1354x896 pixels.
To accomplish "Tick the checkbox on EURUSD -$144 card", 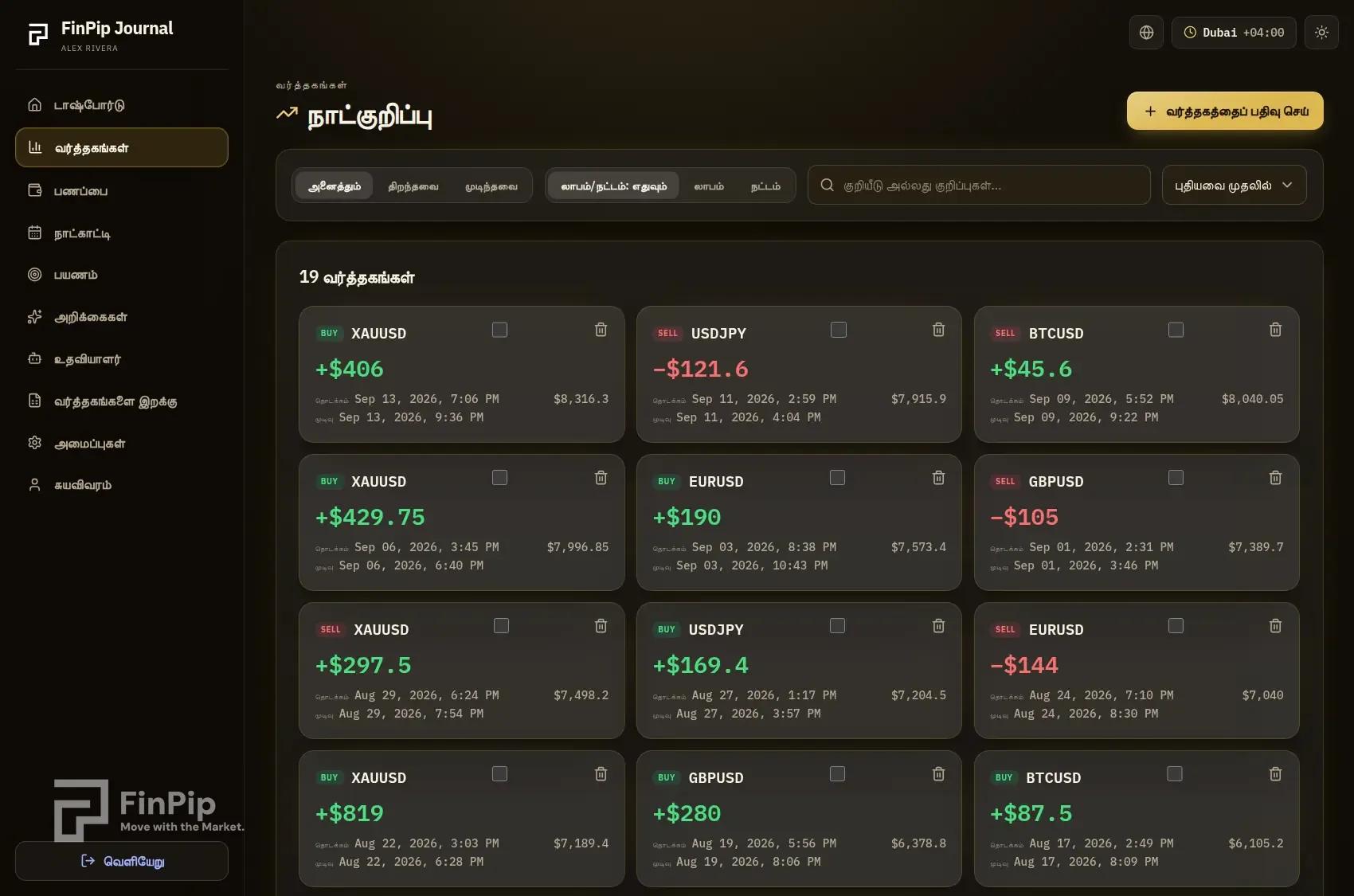I will (1176, 626).
